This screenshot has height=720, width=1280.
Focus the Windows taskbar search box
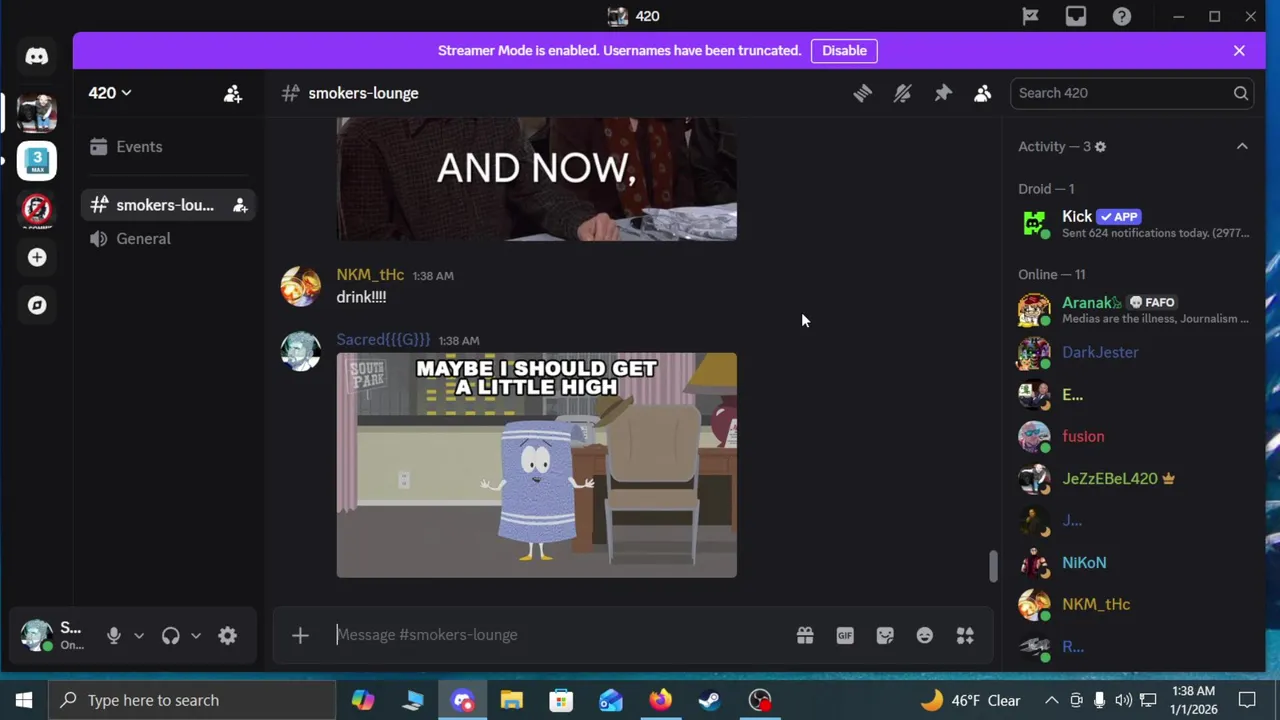click(192, 700)
